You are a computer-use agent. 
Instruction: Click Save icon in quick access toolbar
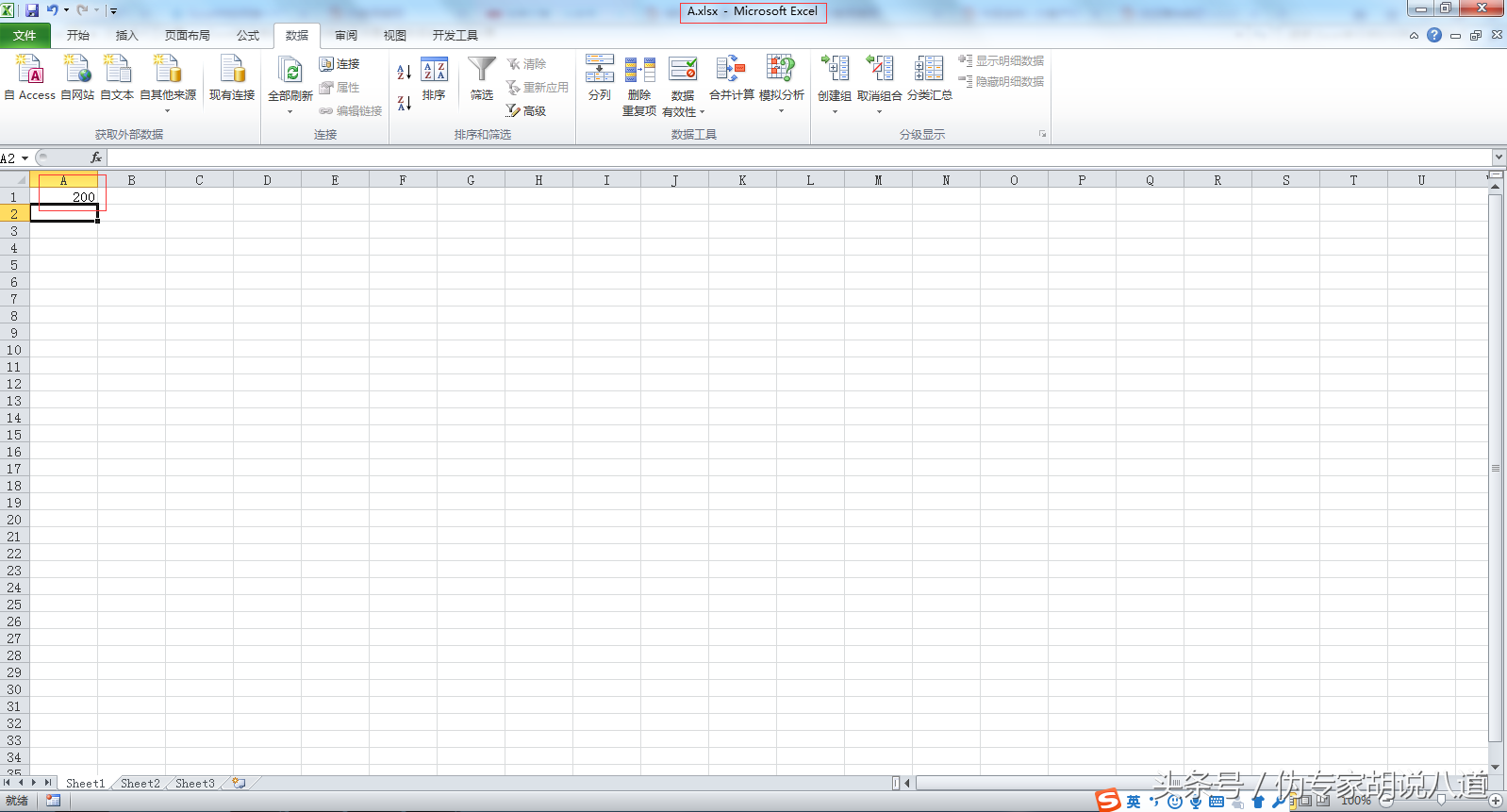pyautogui.click(x=32, y=10)
